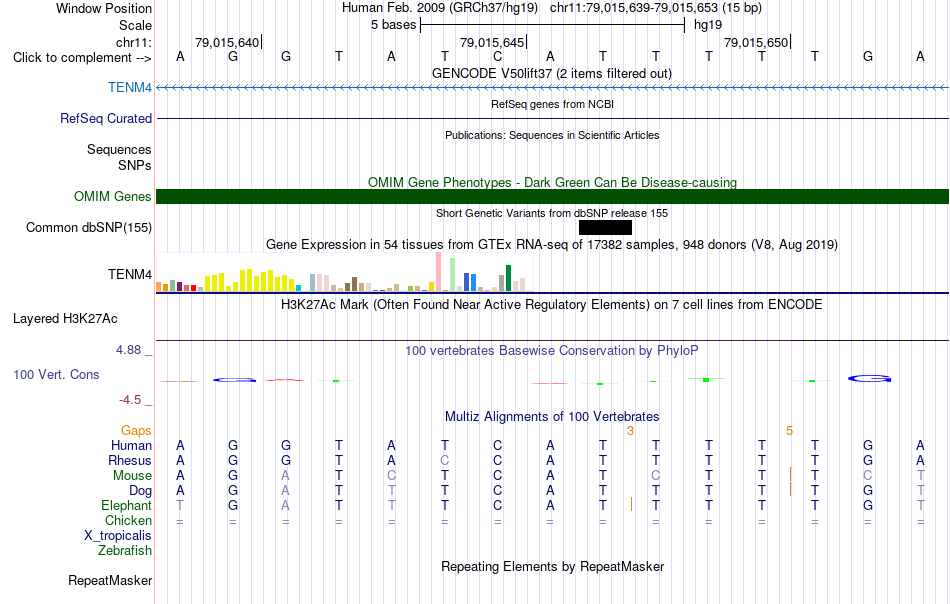Image resolution: width=950 pixels, height=604 pixels.
Task: Click the Elephant species label
Action: pyautogui.click(x=126, y=505)
